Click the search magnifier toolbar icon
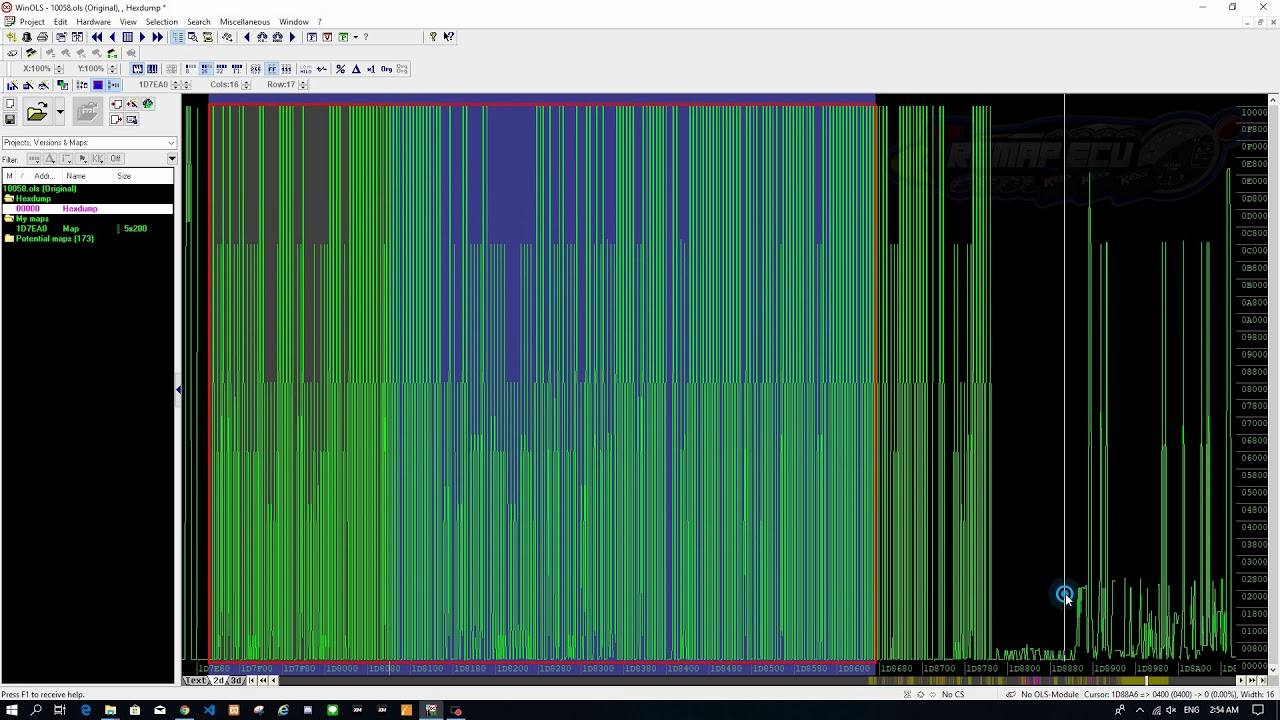 point(193,37)
